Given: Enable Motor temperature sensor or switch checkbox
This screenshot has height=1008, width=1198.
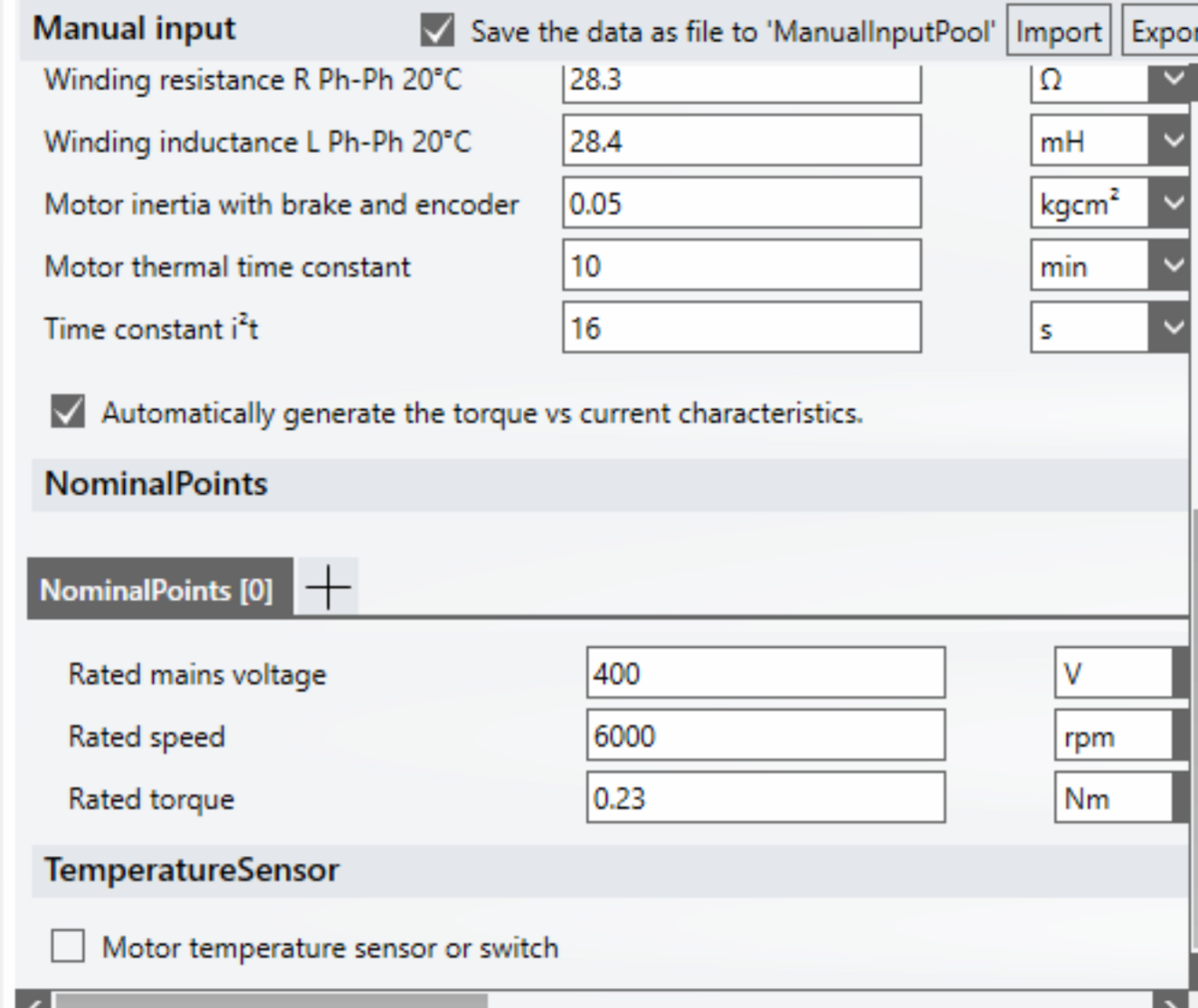Looking at the screenshot, I should (x=68, y=946).
